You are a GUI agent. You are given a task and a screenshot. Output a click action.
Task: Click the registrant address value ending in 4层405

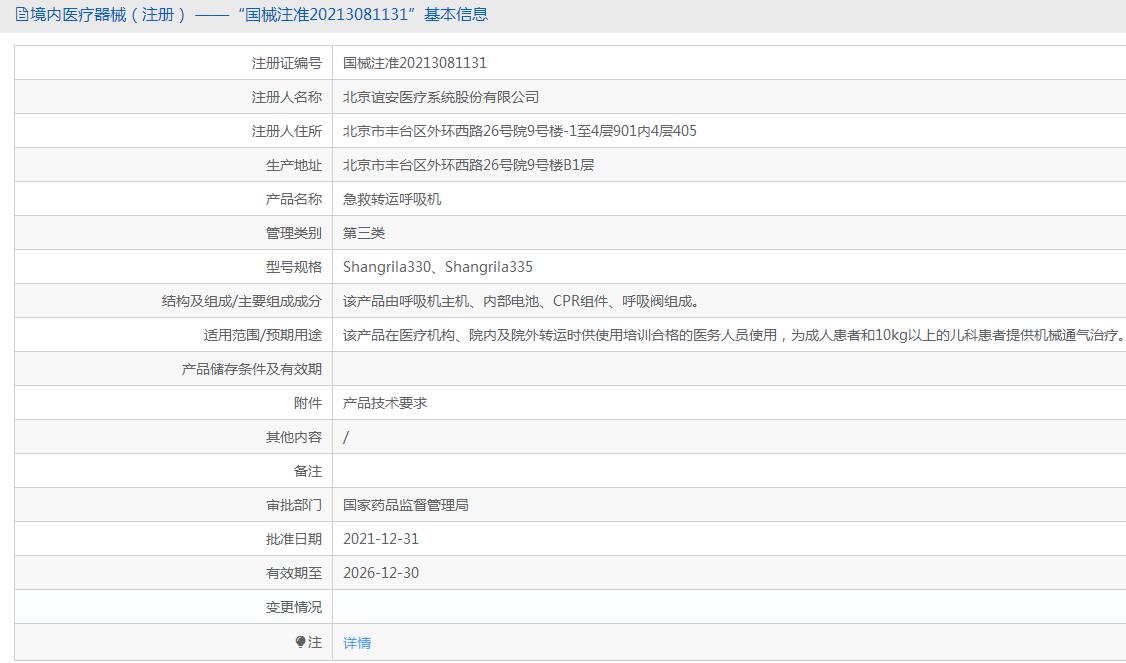pos(520,131)
